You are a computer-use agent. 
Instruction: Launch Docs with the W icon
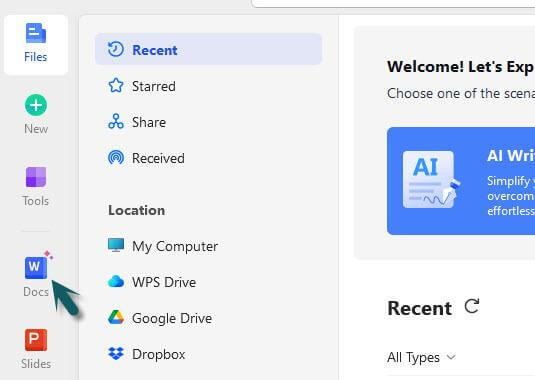(36, 267)
